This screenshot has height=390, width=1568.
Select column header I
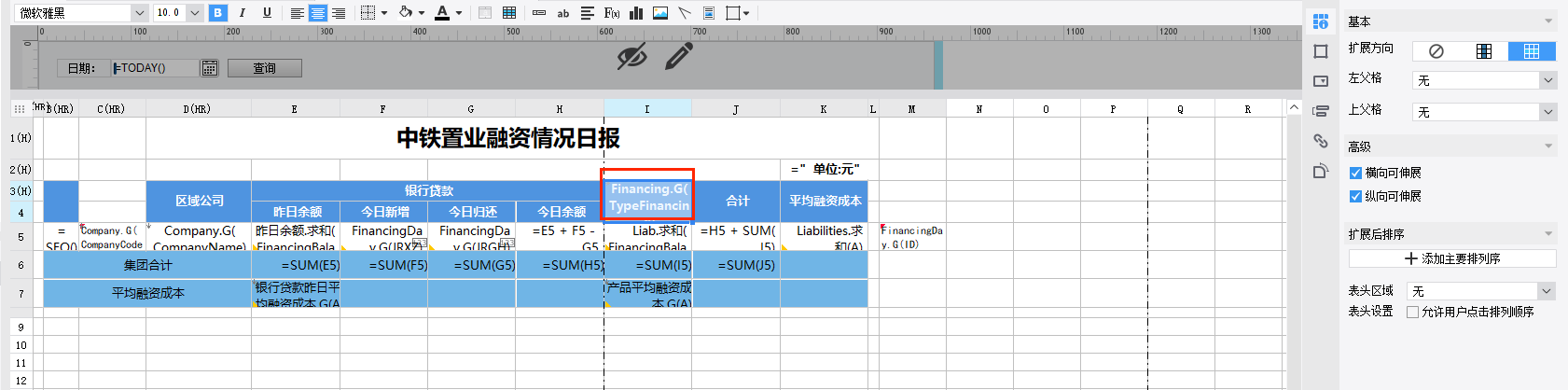coord(647,108)
